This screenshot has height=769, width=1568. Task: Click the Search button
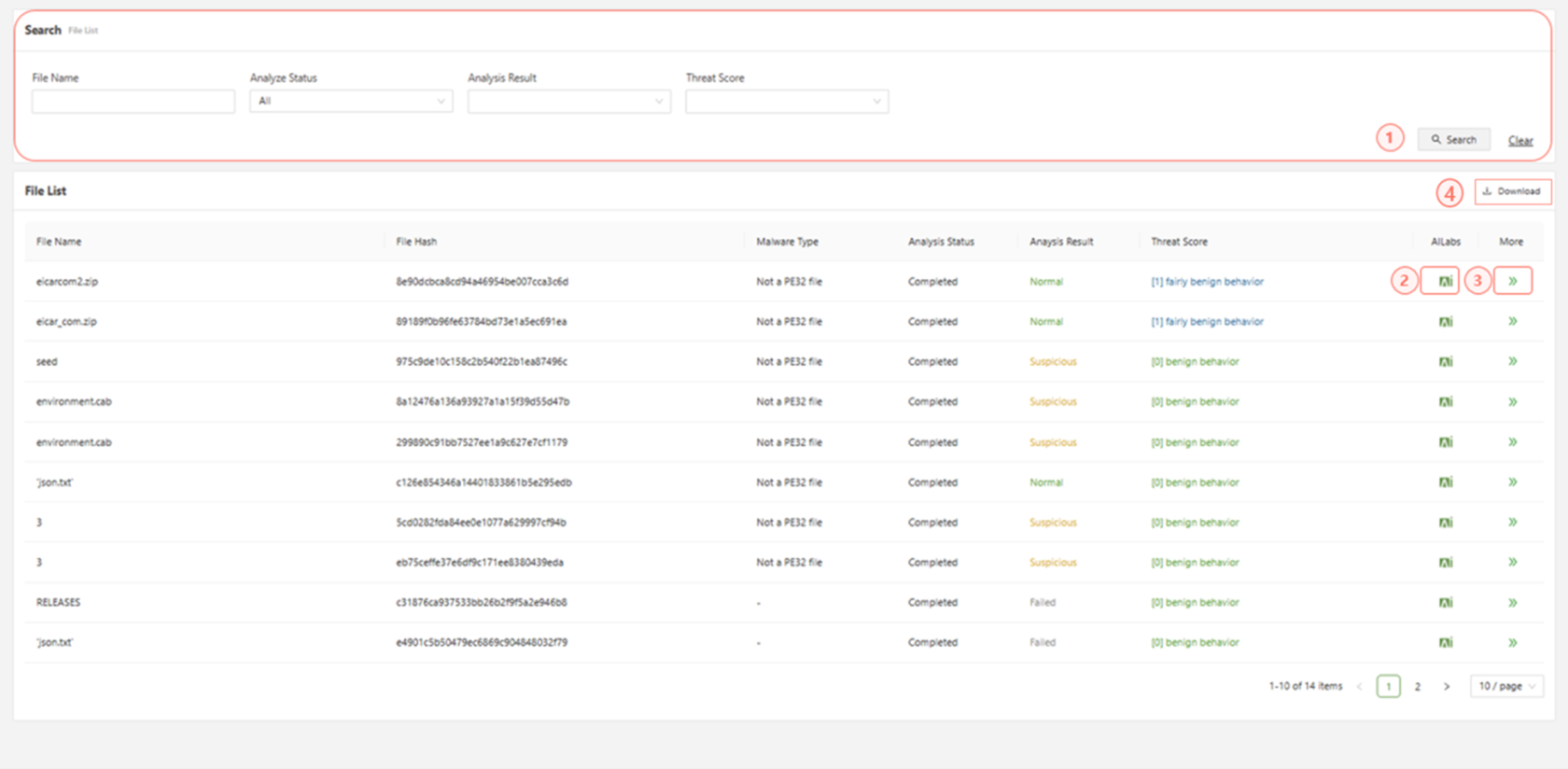(1453, 140)
